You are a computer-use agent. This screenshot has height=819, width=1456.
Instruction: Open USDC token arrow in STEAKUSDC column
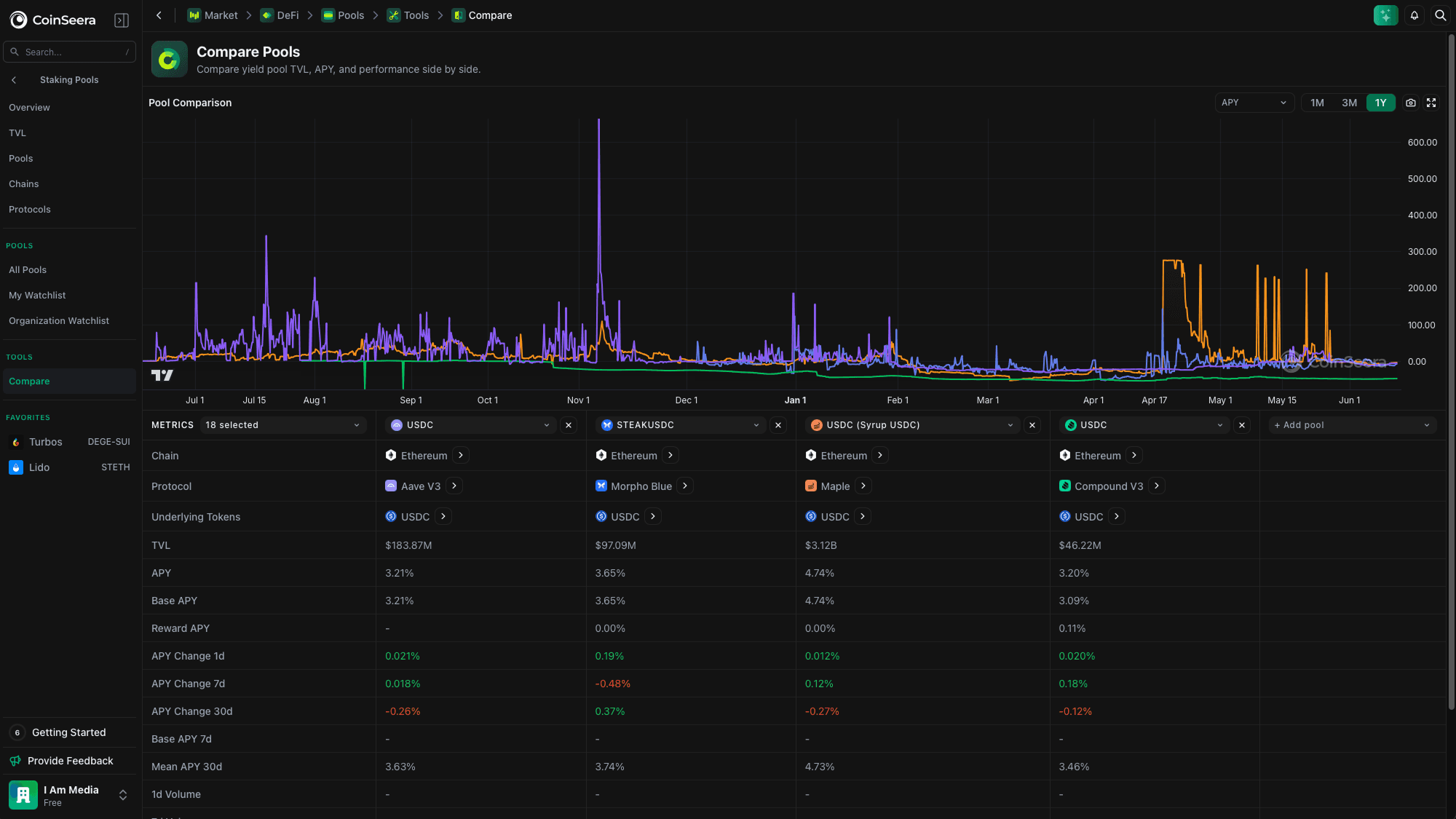(653, 516)
